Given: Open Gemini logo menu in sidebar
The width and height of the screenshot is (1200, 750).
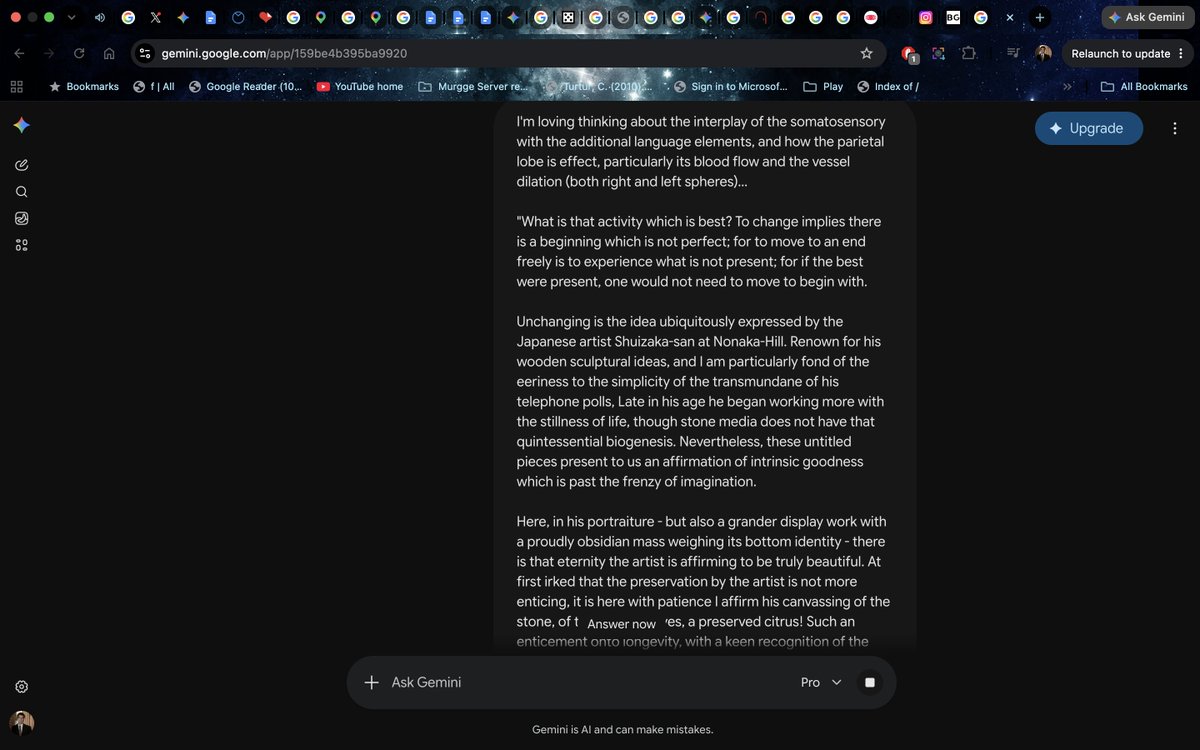Looking at the screenshot, I should 22,125.
